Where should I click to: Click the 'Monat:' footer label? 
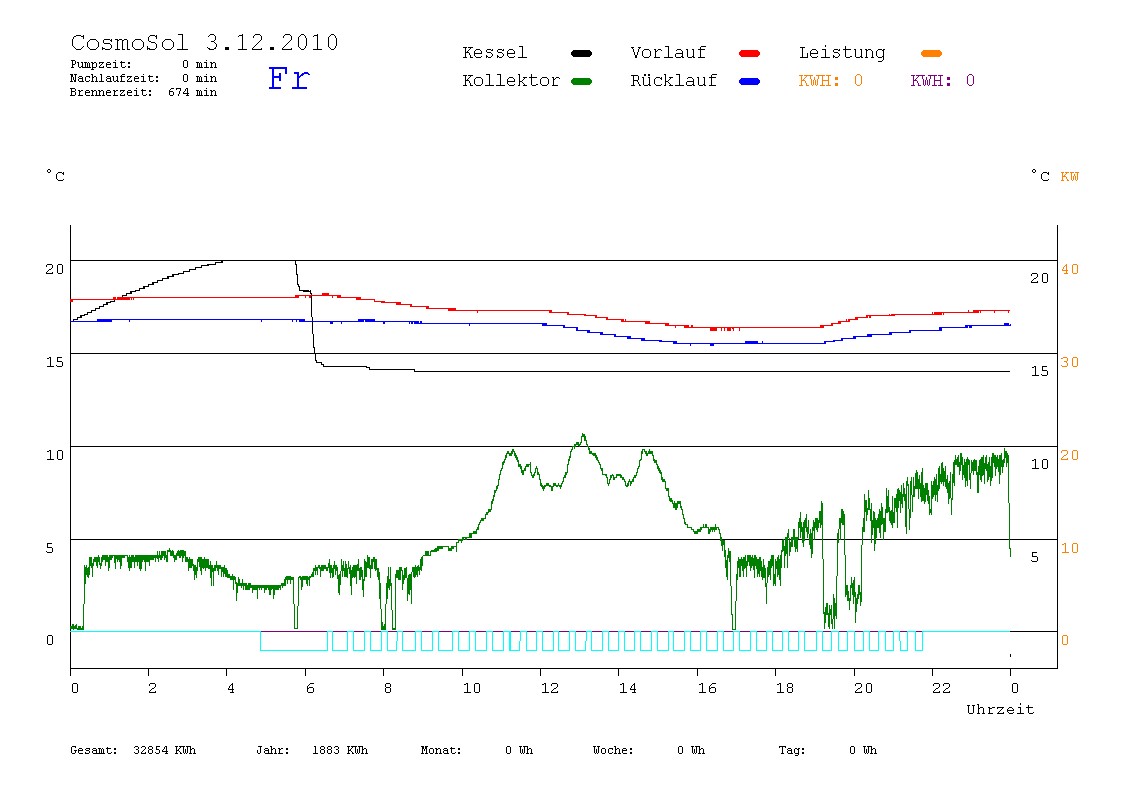(x=441, y=750)
